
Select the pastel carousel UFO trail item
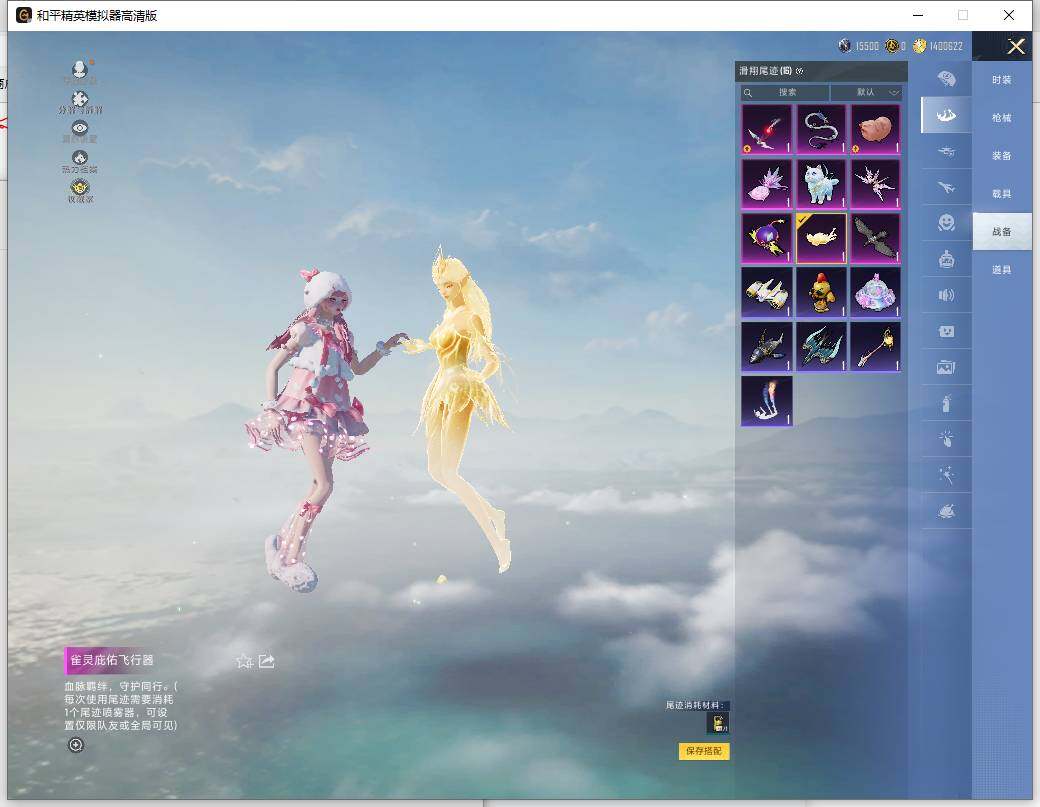[876, 292]
